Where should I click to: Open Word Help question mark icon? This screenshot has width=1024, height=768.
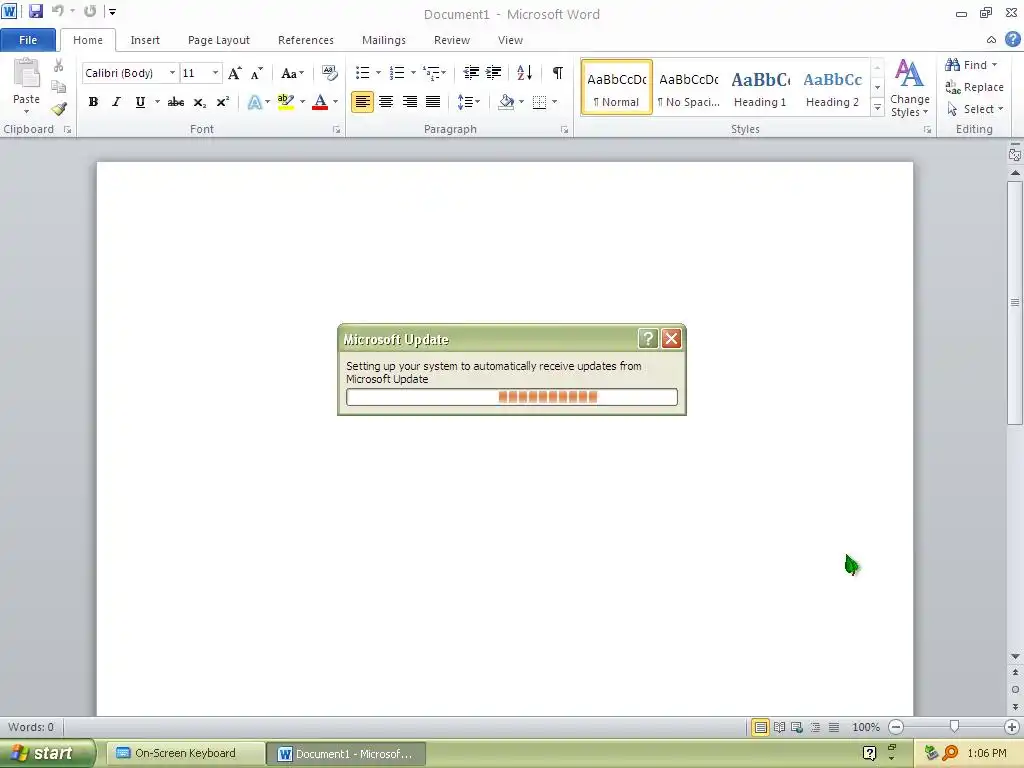tap(1013, 39)
